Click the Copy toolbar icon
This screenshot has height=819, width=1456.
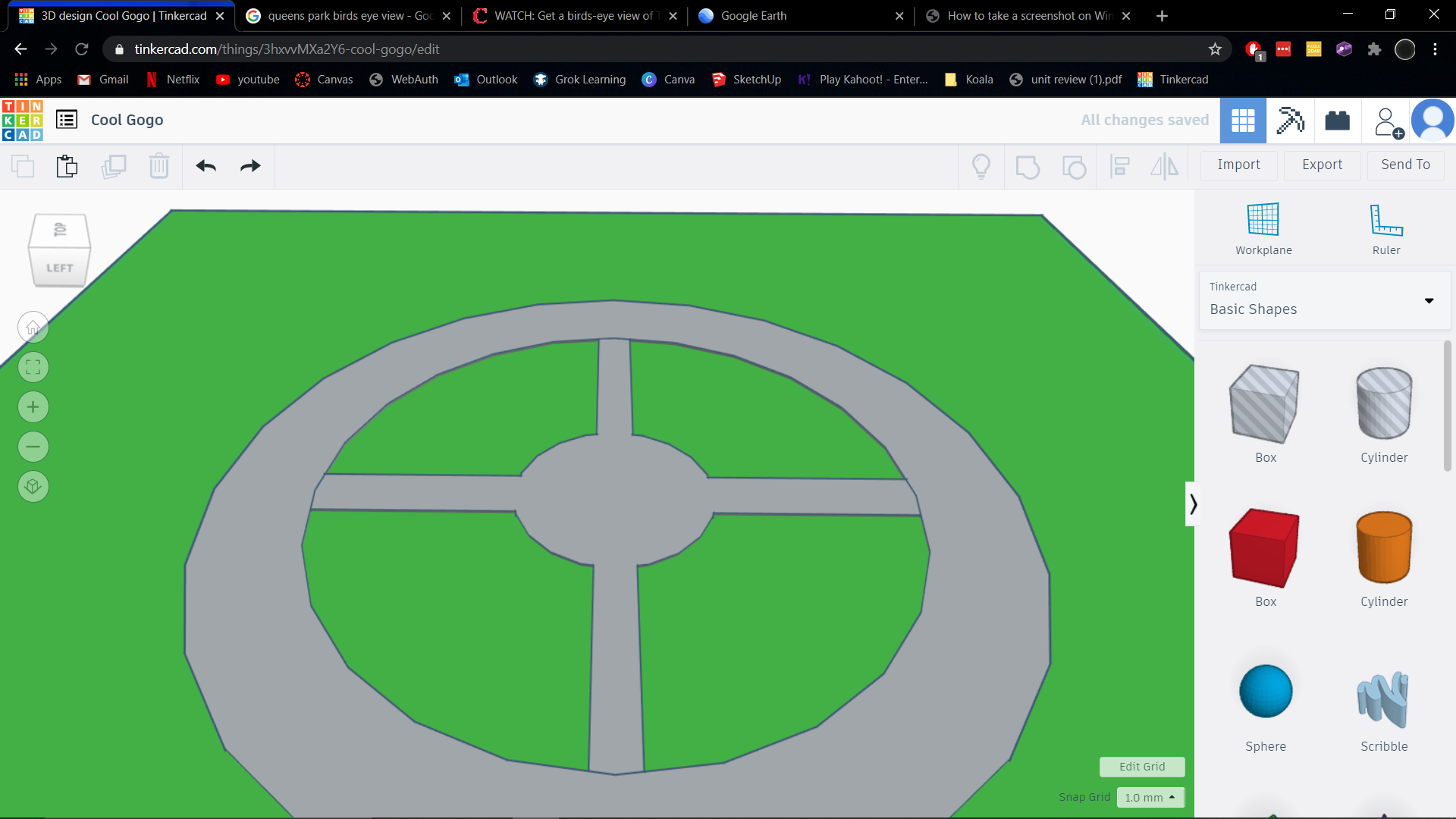point(23,166)
